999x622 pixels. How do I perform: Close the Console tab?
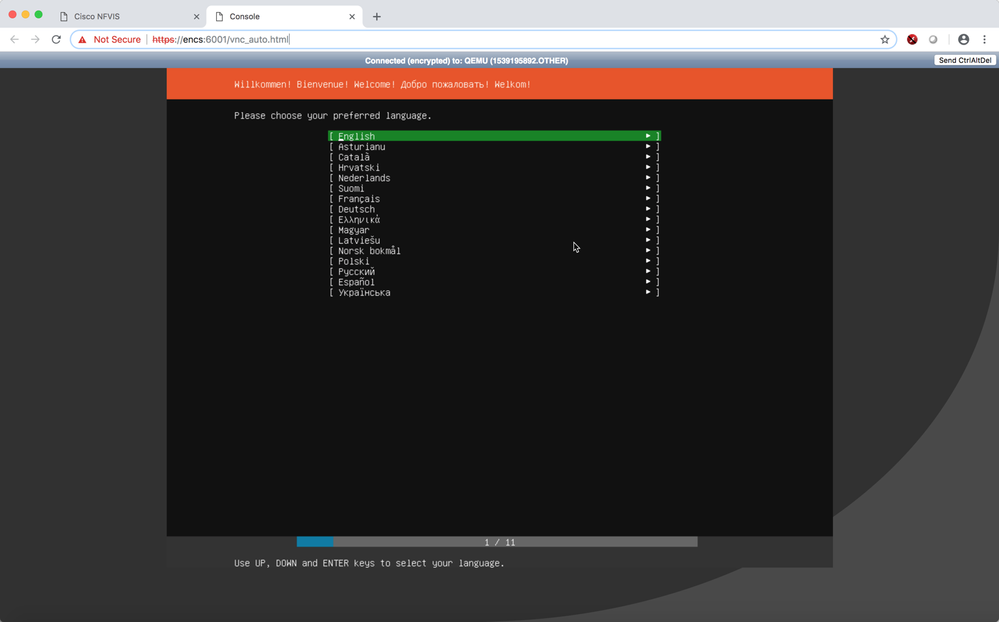pos(352,17)
